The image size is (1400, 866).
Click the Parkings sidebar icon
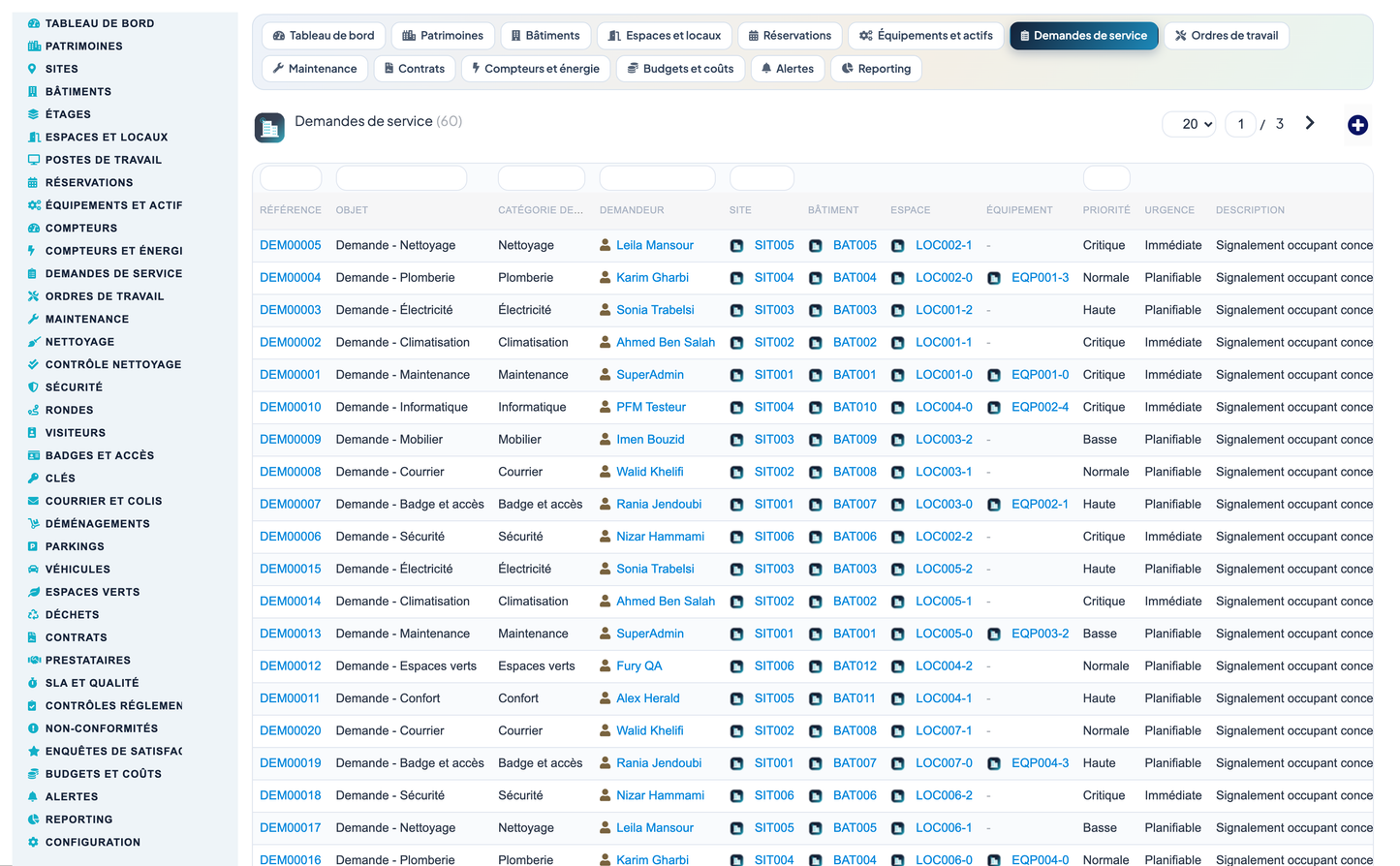point(34,546)
